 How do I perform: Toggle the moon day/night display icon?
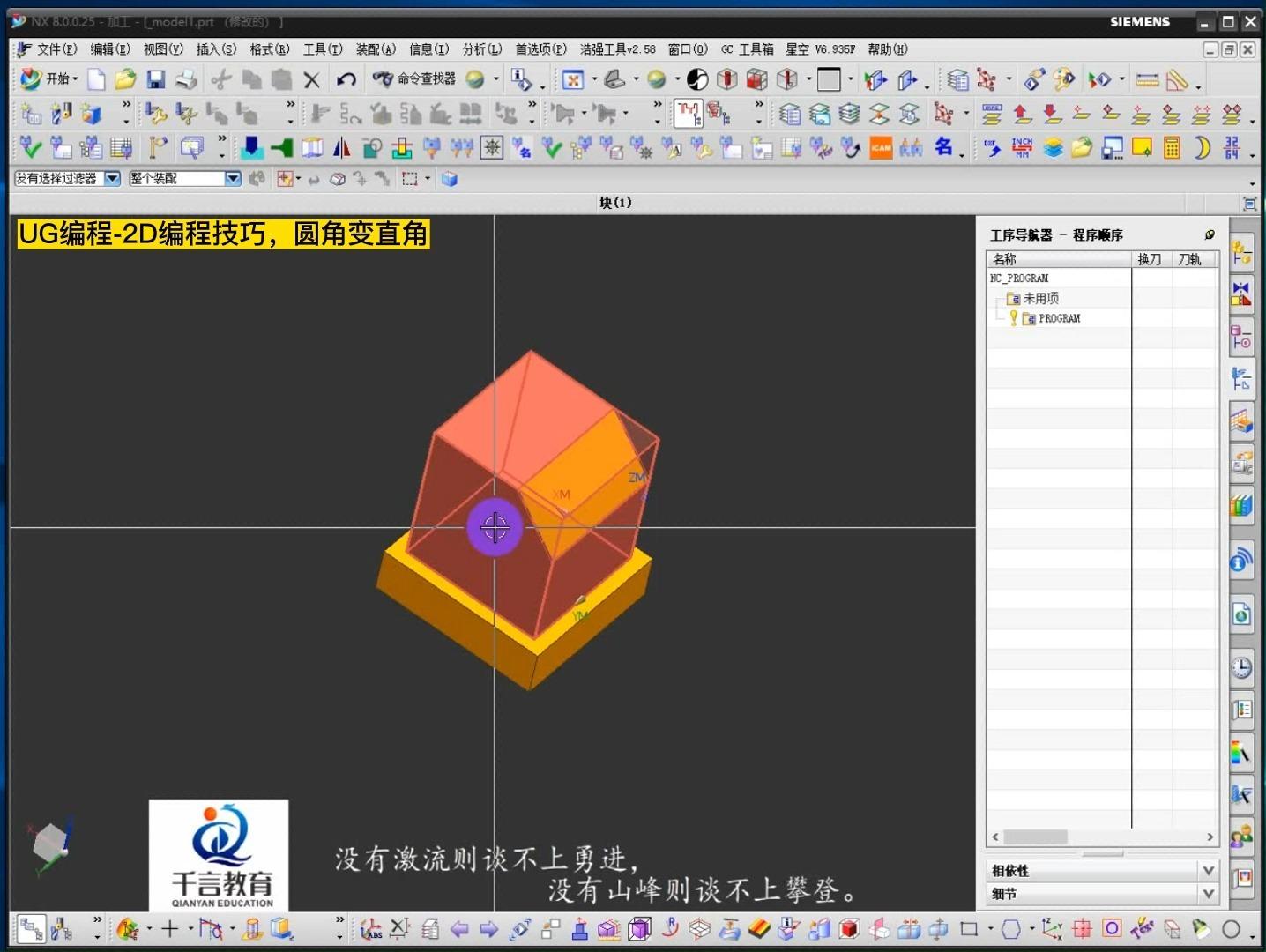[x=1202, y=148]
